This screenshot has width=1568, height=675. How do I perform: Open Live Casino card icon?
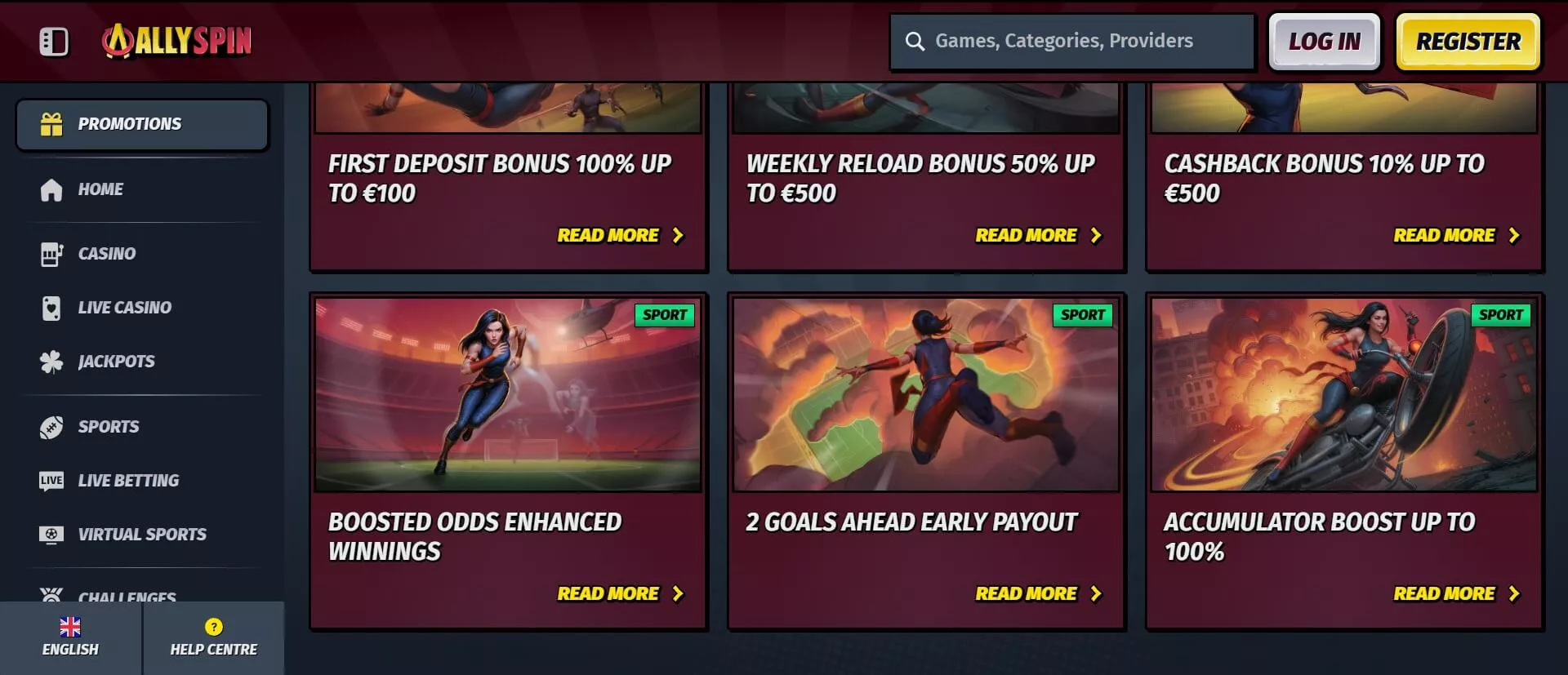[51, 308]
